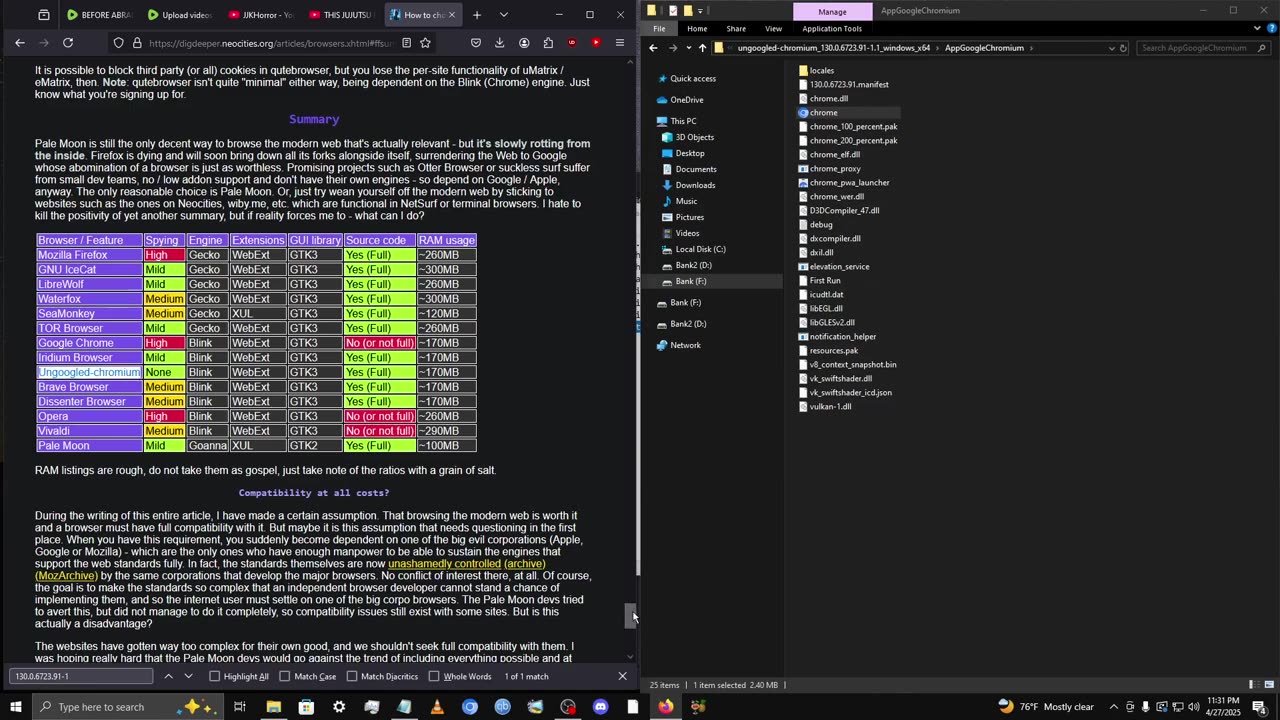The height and width of the screenshot is (720, 1280).
Task: Open Downloads in the navigation pane
Action: (695, 185)
